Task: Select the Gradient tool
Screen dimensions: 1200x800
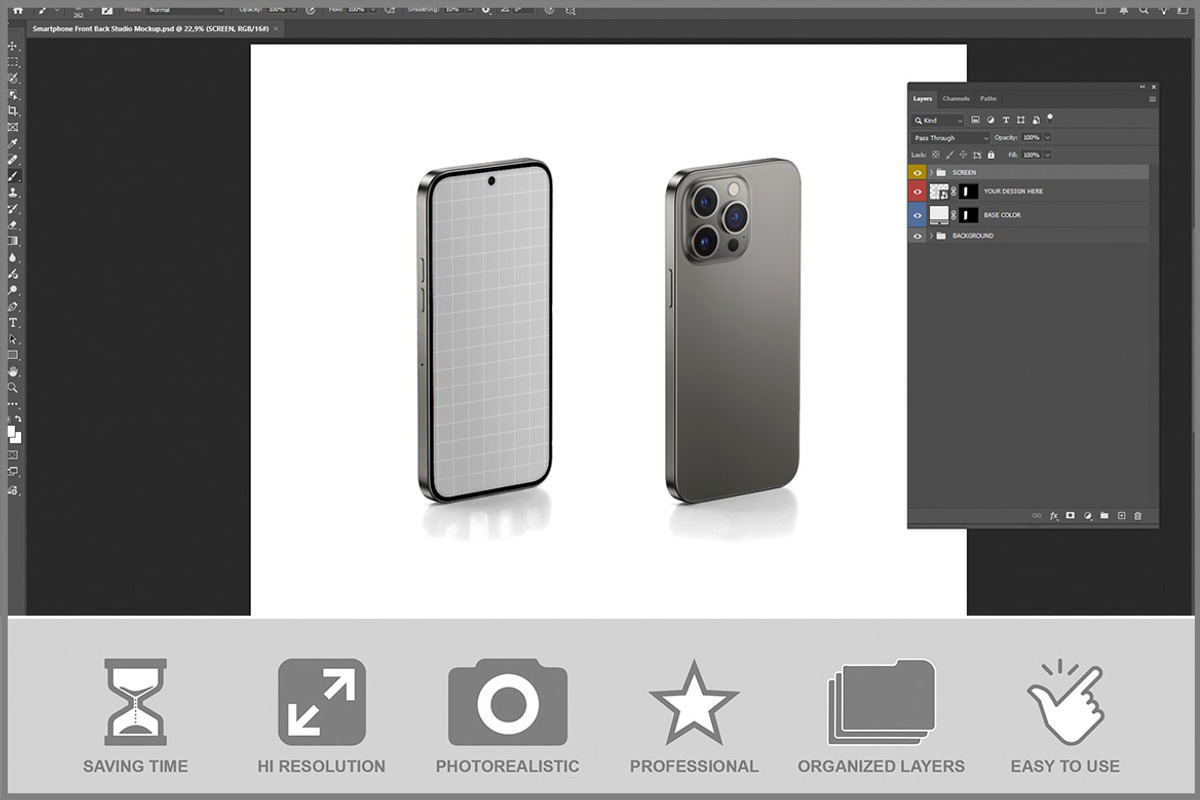Action: pyautogui.click(x=13, y=241)
